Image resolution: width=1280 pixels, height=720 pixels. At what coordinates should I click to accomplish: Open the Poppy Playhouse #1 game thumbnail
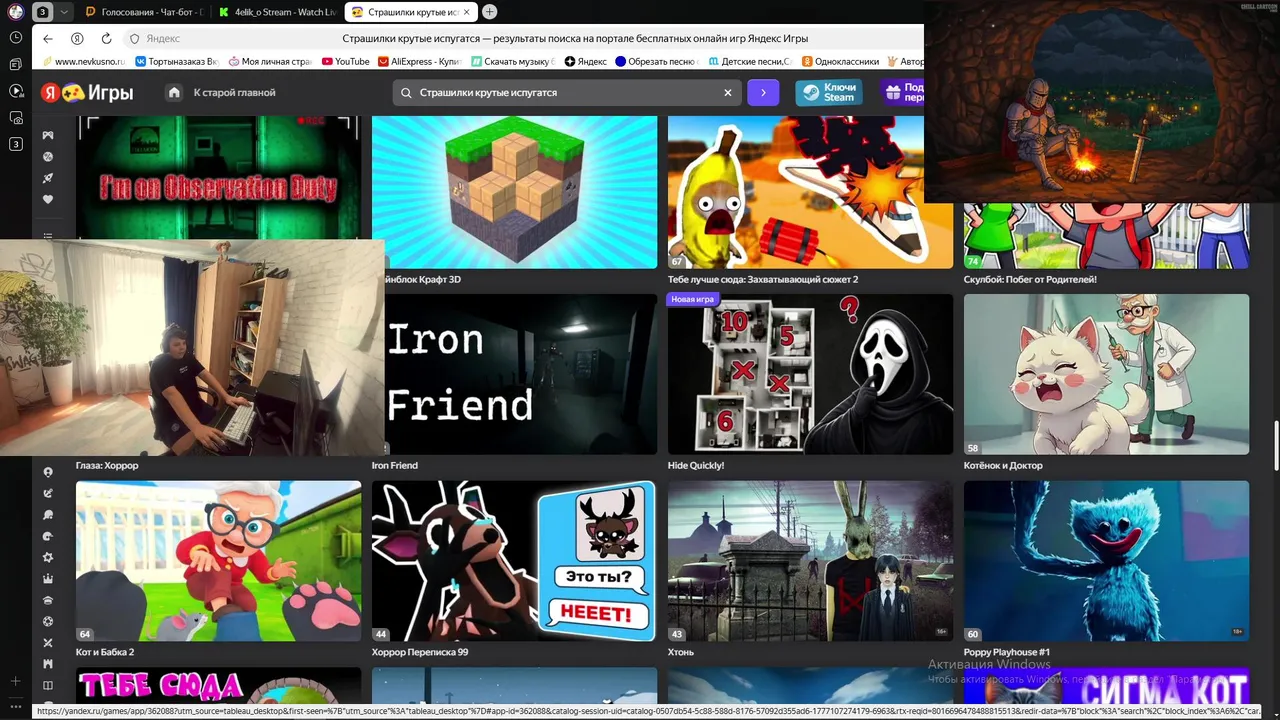pos(1106,561)
